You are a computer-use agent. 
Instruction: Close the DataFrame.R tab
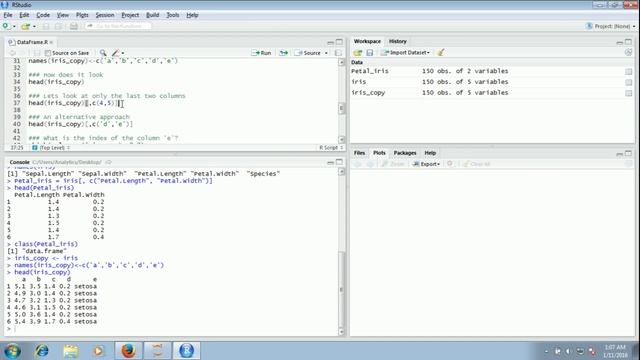[51, 42]
